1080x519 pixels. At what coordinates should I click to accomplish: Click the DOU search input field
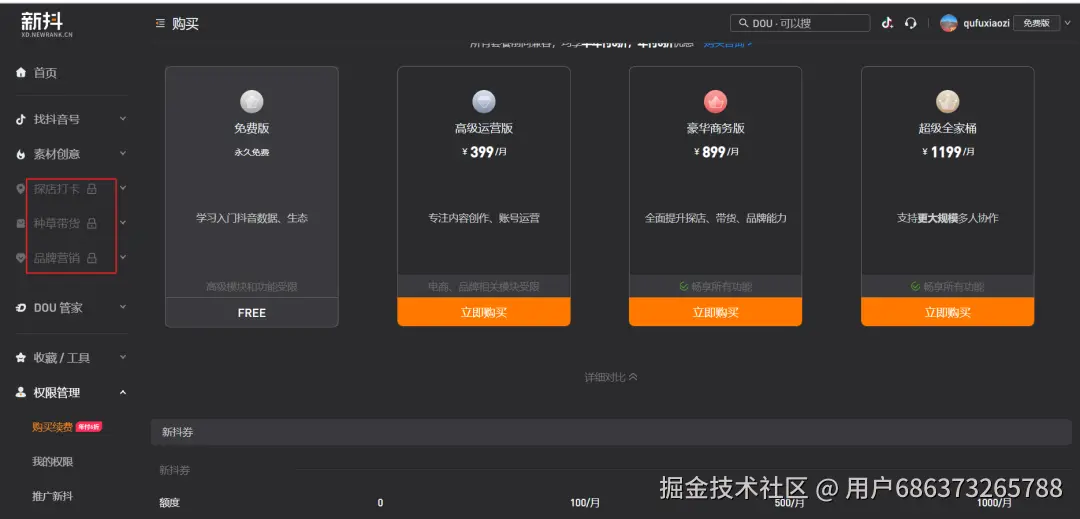tap(800, 23)
